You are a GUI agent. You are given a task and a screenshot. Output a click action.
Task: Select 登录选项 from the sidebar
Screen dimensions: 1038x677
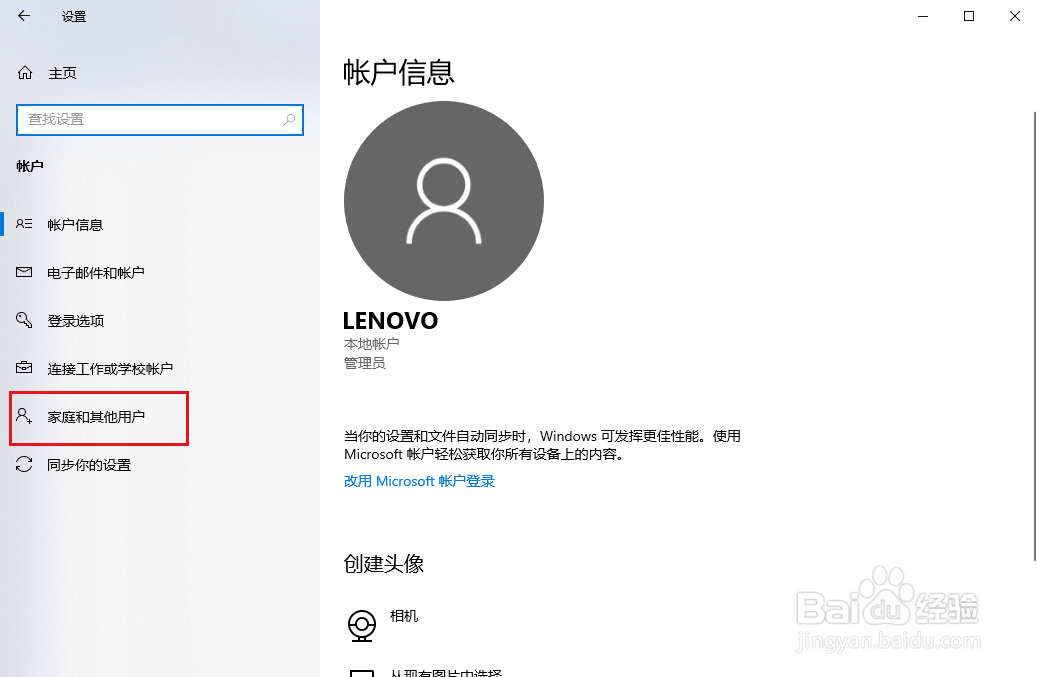pyautogui.click(x=160, y=320)
